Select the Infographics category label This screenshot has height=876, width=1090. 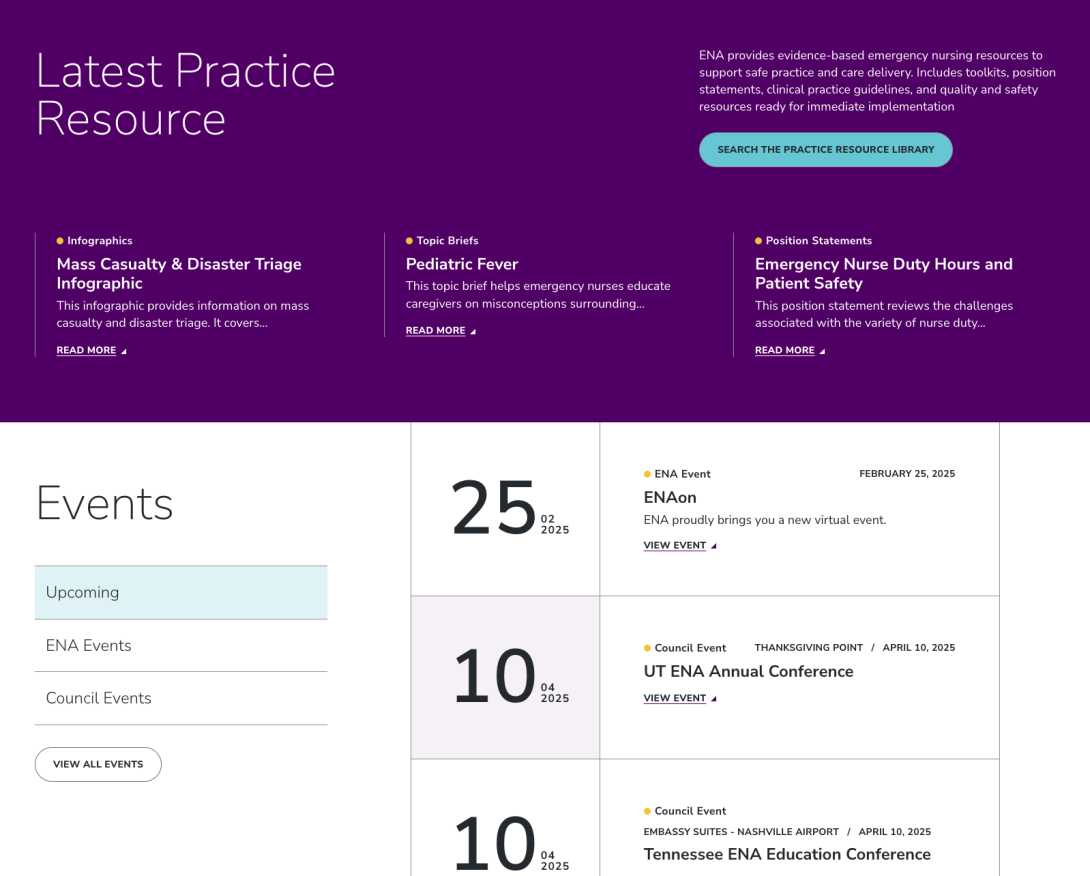pos(99,241)
